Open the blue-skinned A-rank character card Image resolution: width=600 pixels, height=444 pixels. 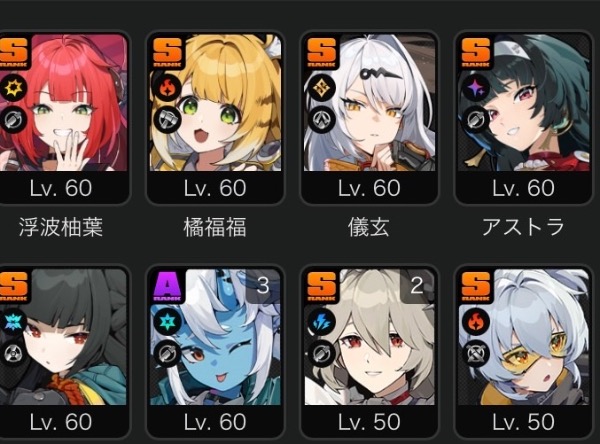(215, 352)
